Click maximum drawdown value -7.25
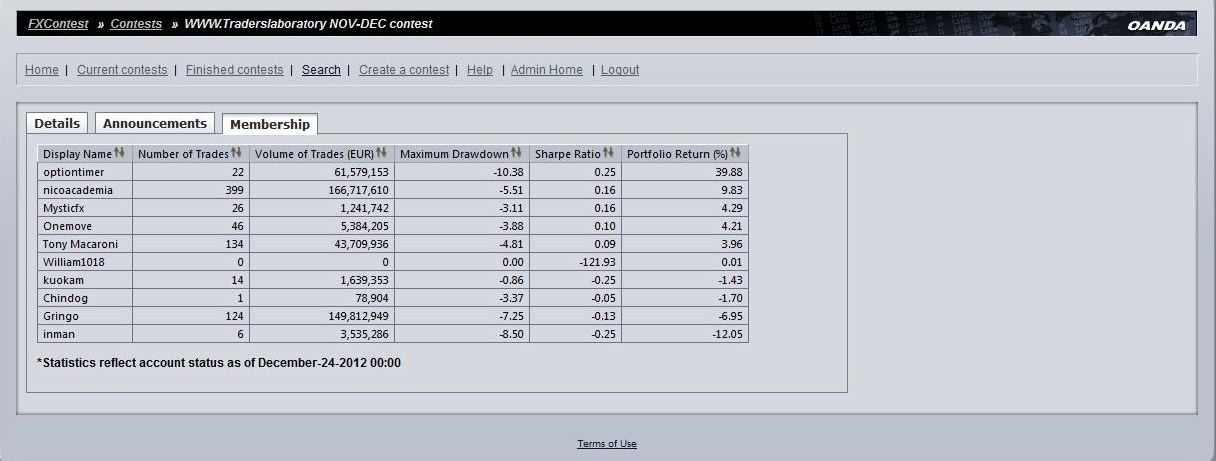The width and height of the screenshot is (1216, 461). click(x=510, y=316)
